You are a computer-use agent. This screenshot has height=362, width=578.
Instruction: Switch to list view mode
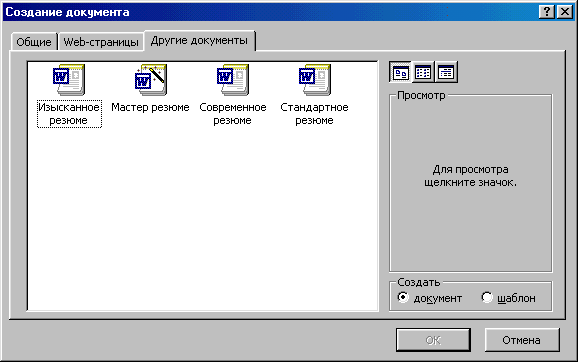point(423,72)
